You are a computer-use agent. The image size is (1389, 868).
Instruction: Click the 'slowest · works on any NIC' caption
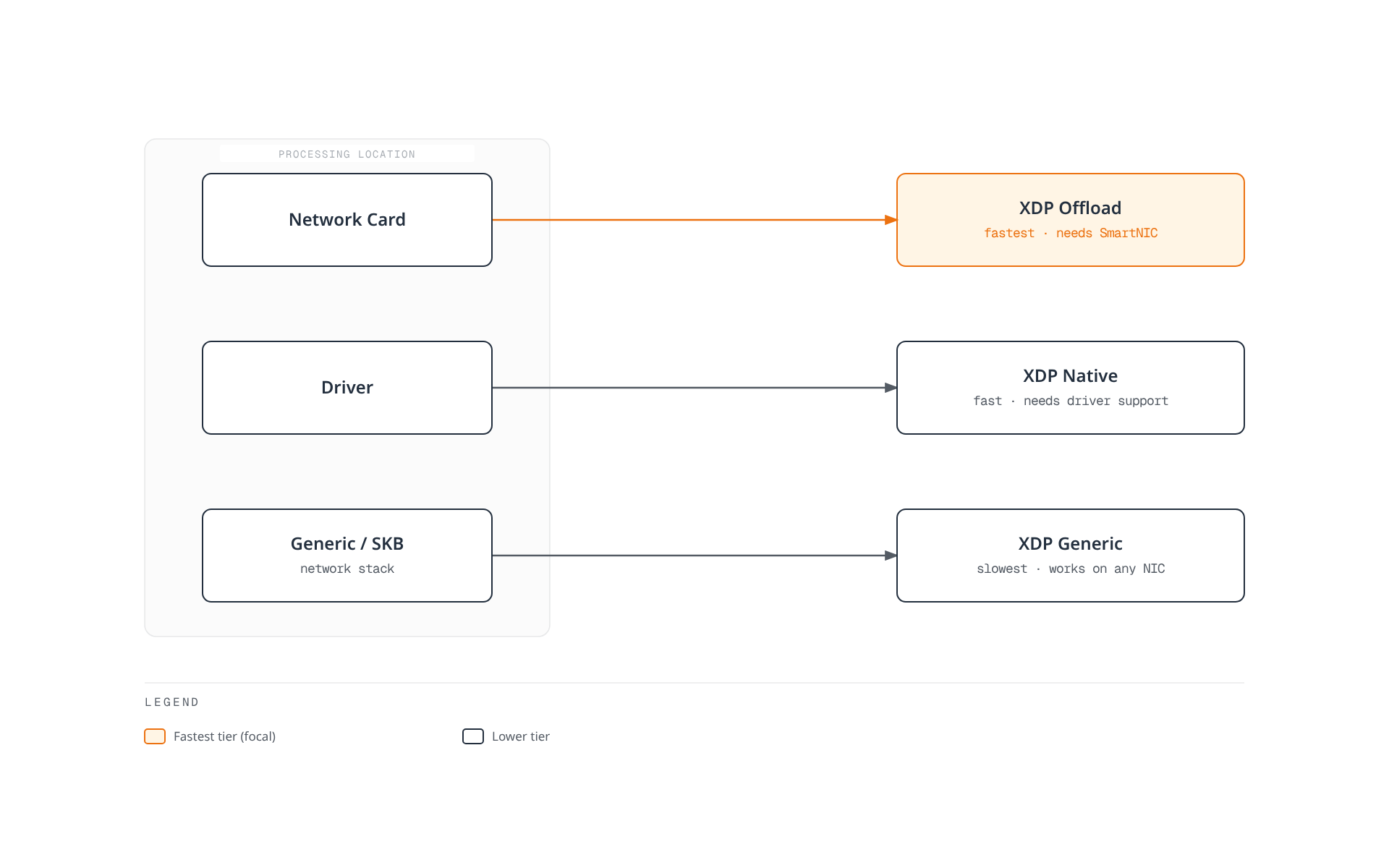pos(1071,569)
